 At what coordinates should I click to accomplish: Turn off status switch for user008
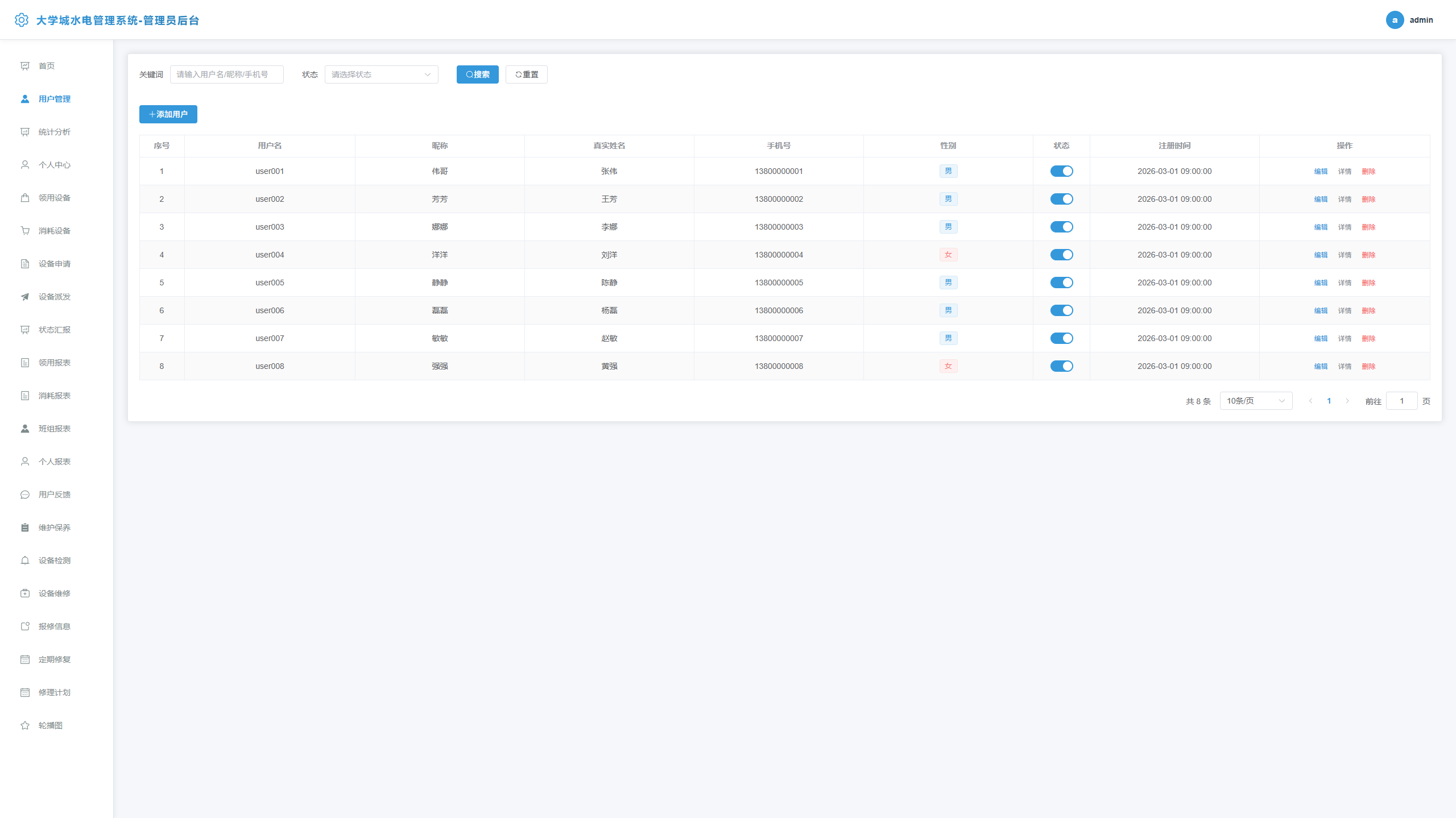1061,366
